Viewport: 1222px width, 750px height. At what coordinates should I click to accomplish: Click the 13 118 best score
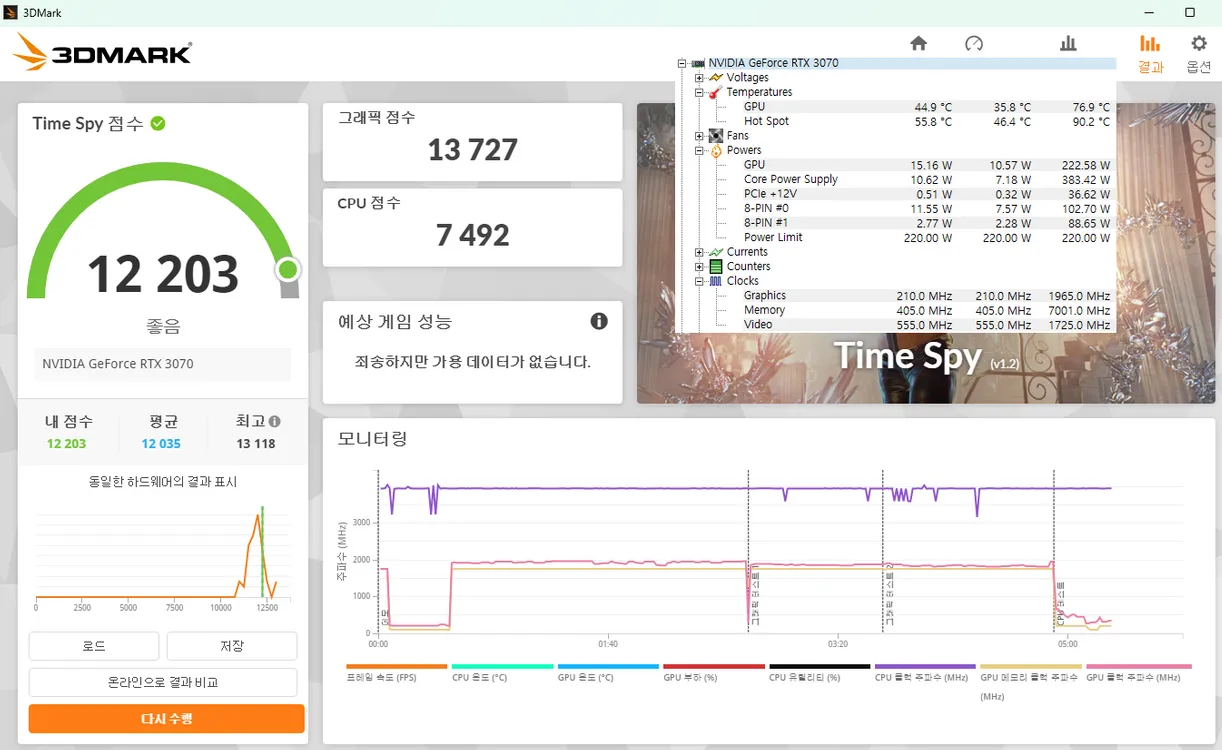pyautogui.click(x=256, y=444)
